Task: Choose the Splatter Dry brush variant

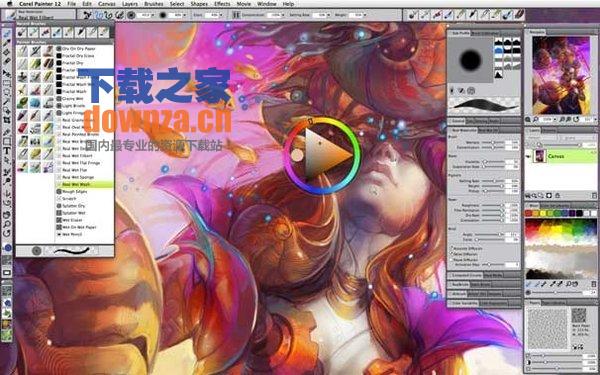Action: pyautogui.click(x=84, y=206)
